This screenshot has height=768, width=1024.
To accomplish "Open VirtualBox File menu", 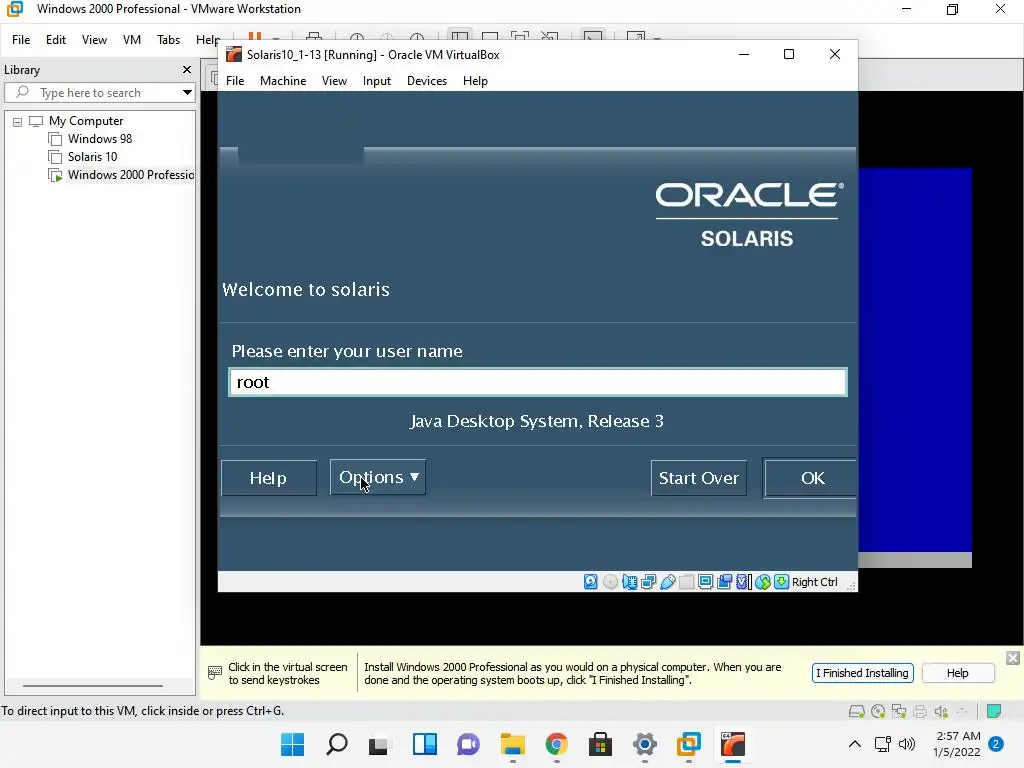I will click(235, 81).
